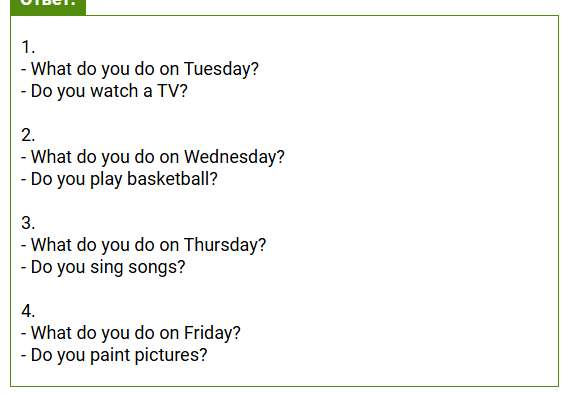Click the word basketball
Image resolution: width=569 pixels, height=397 pixels.
point(169,179)
